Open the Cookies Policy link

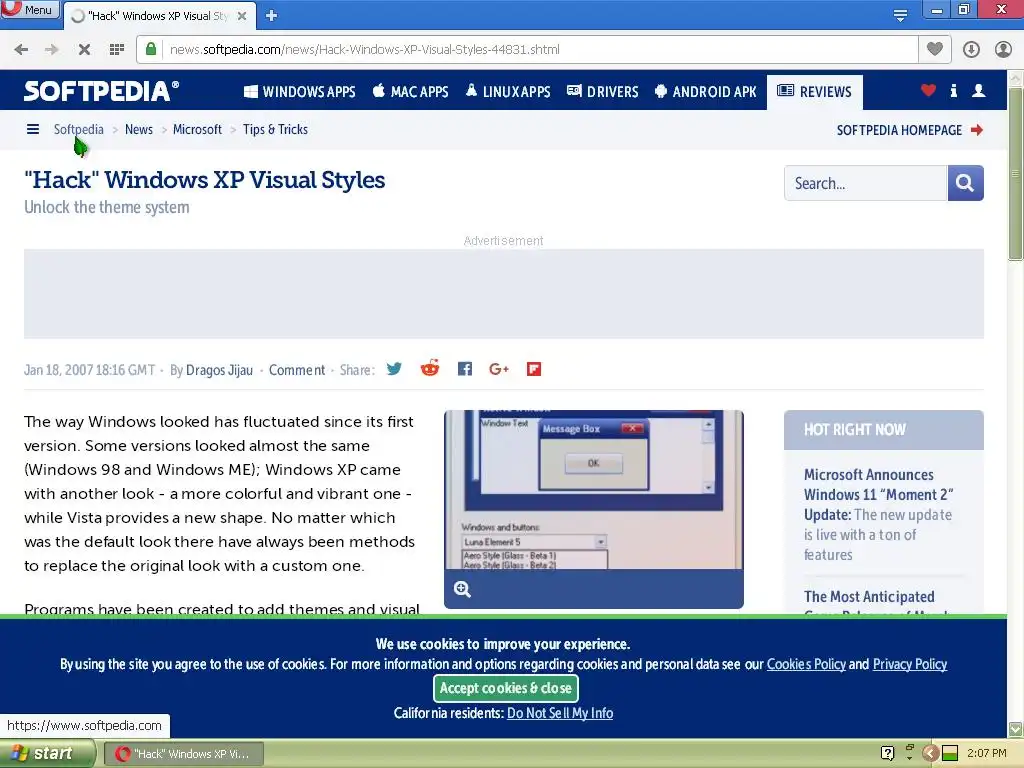[806, 664]
